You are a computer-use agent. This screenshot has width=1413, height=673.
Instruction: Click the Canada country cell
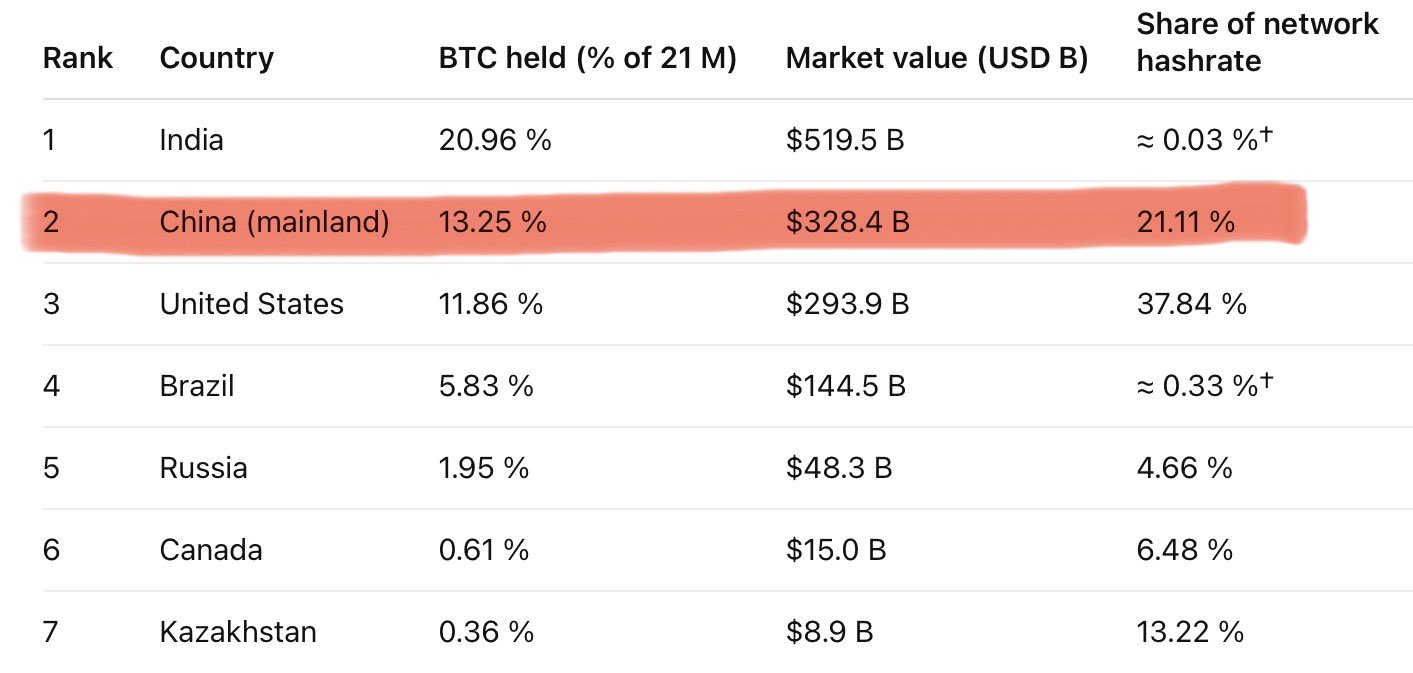(210, 550)
